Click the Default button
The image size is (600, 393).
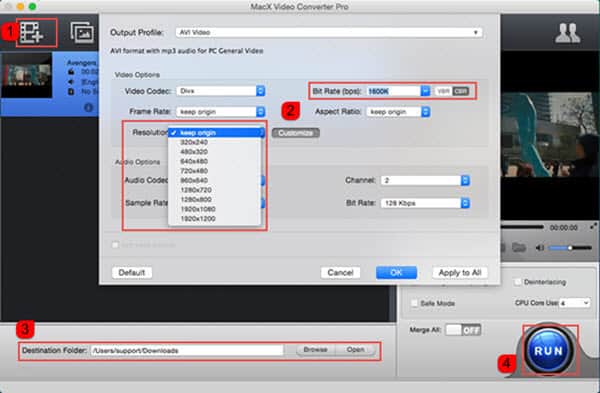[x=132, y=272]
